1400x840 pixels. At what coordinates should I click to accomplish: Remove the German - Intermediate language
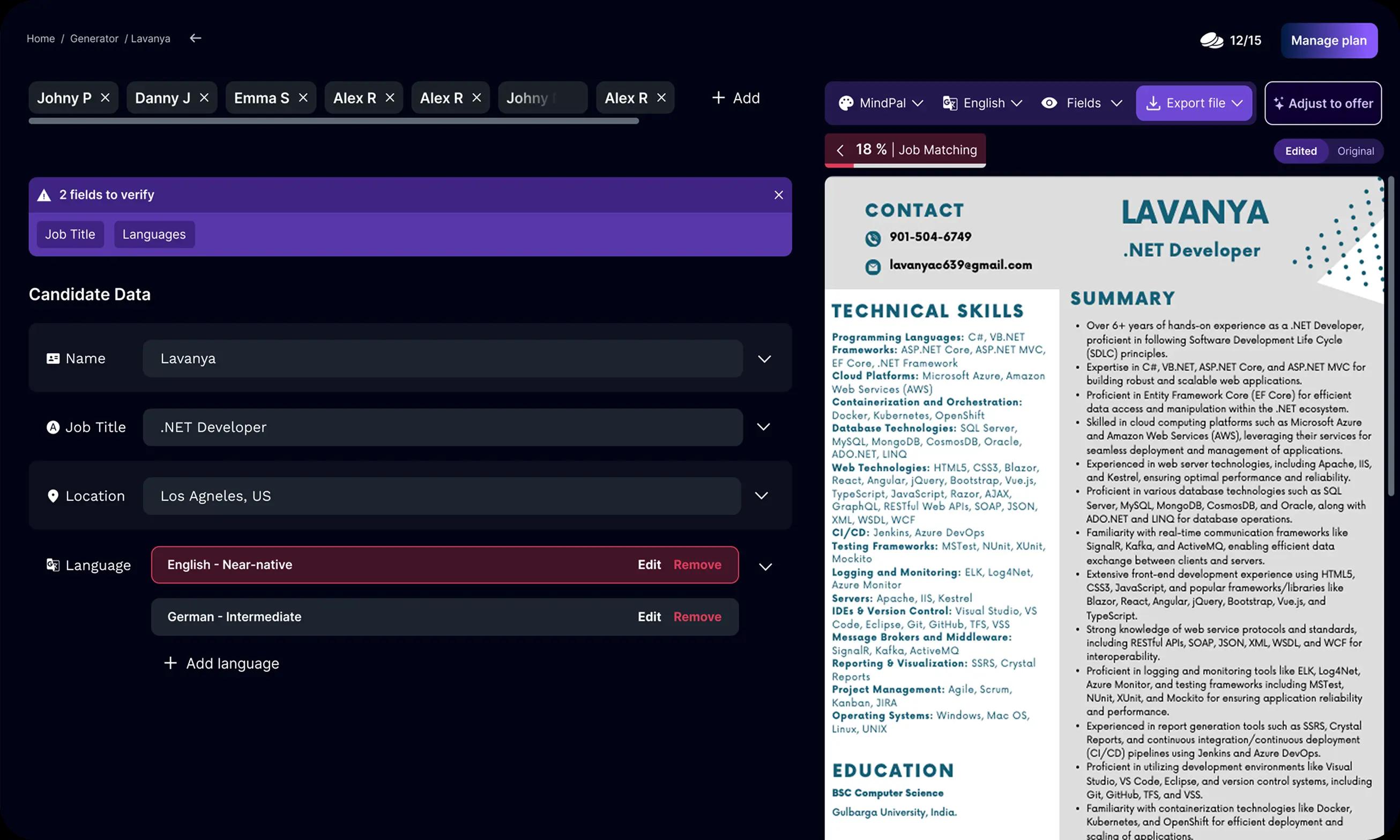click(x=697, y=617)
